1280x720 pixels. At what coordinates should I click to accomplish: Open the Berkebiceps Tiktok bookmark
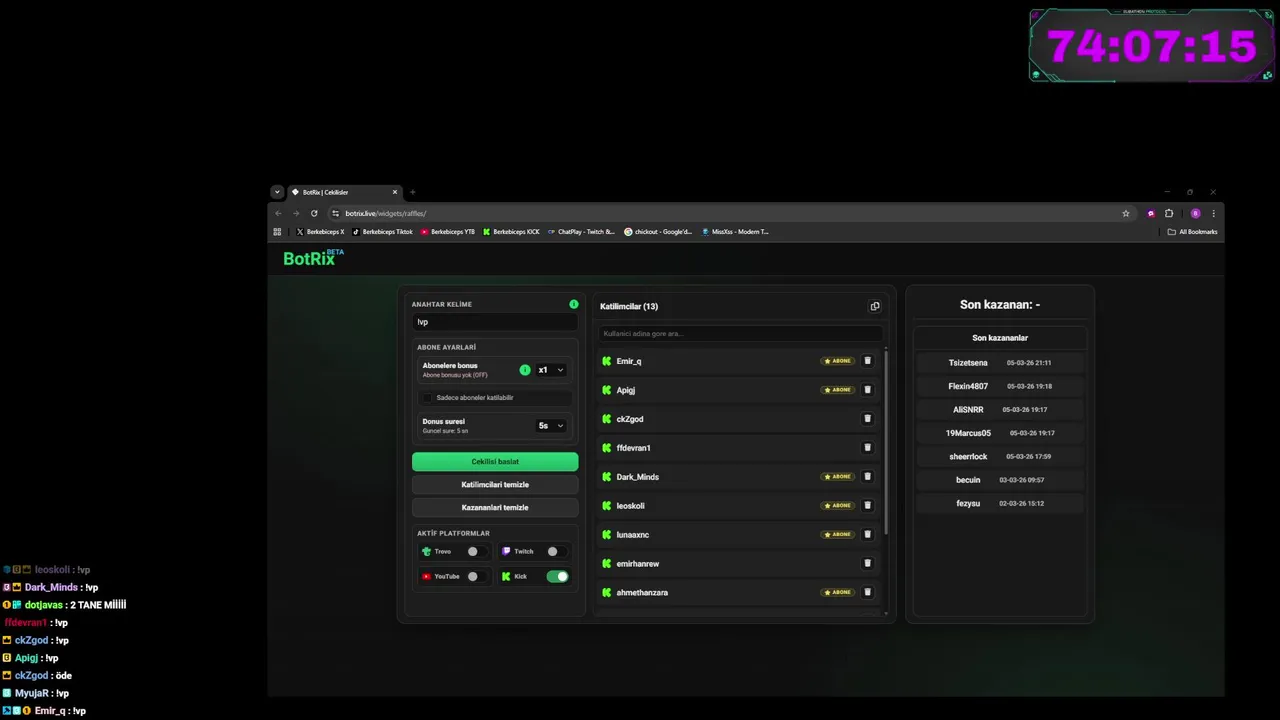(382, 231)
